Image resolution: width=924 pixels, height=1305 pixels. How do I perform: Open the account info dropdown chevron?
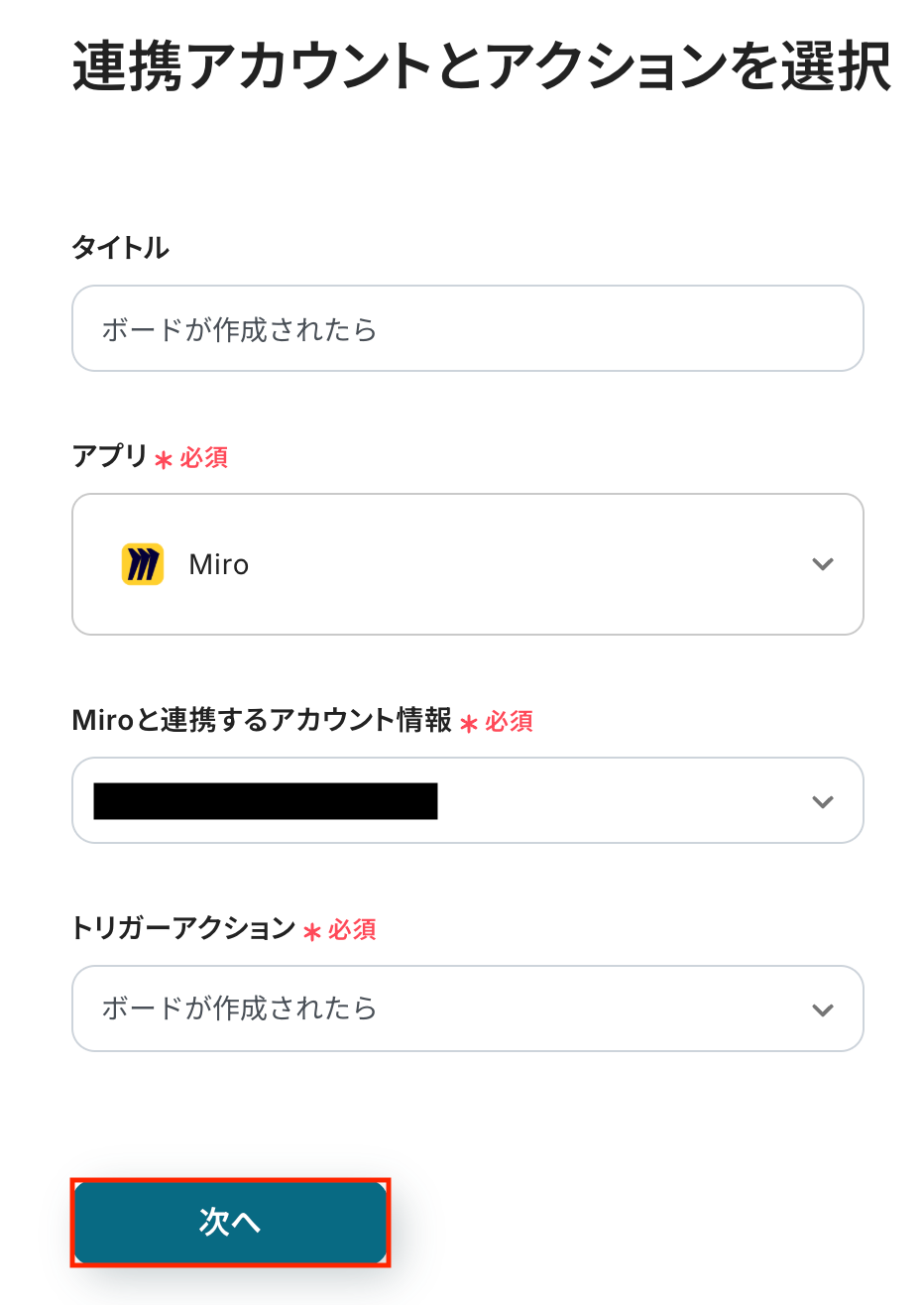click(x=822, y=801)
